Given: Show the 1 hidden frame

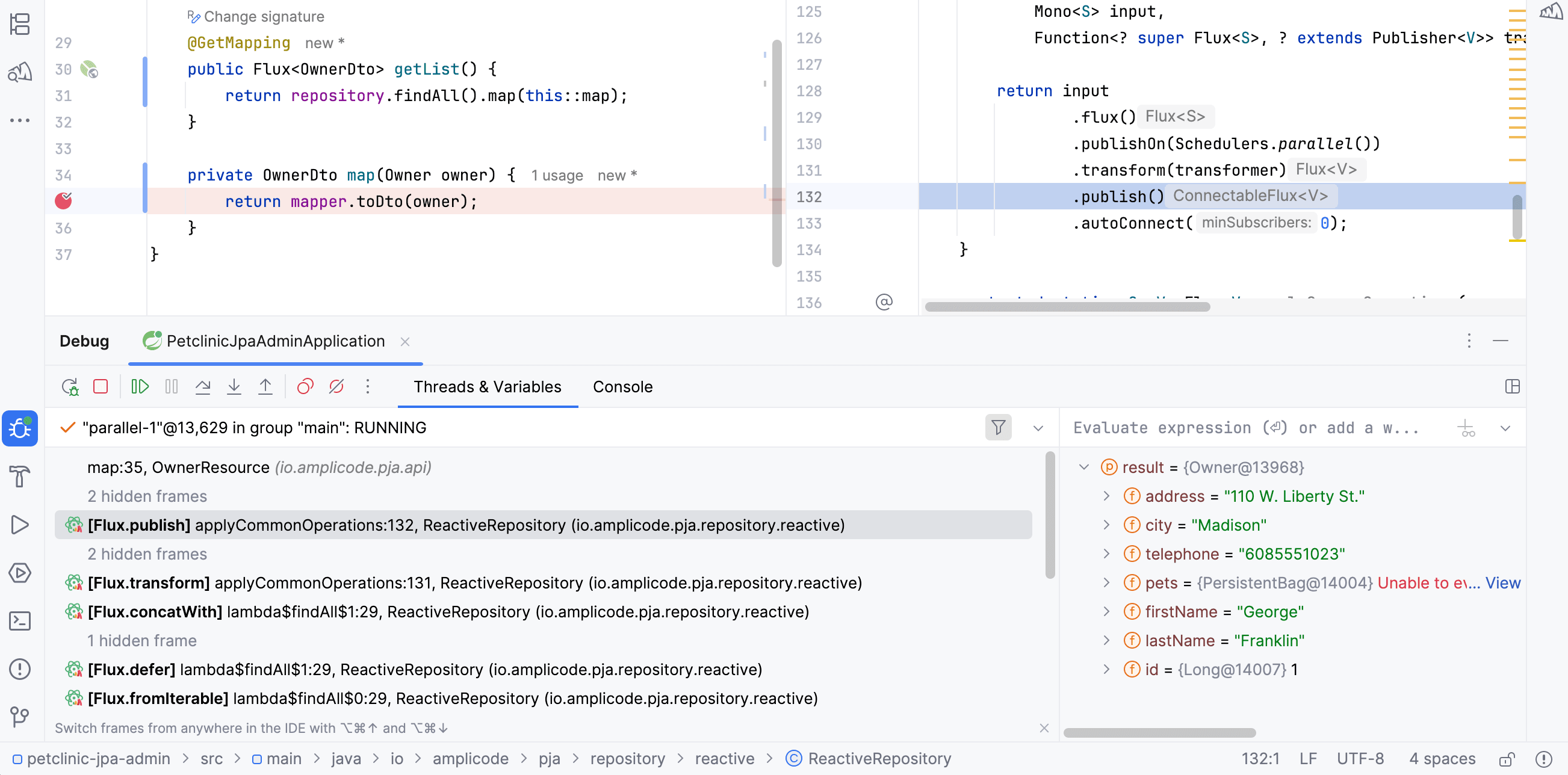Looking at the screenshot, I should (142, 641).
